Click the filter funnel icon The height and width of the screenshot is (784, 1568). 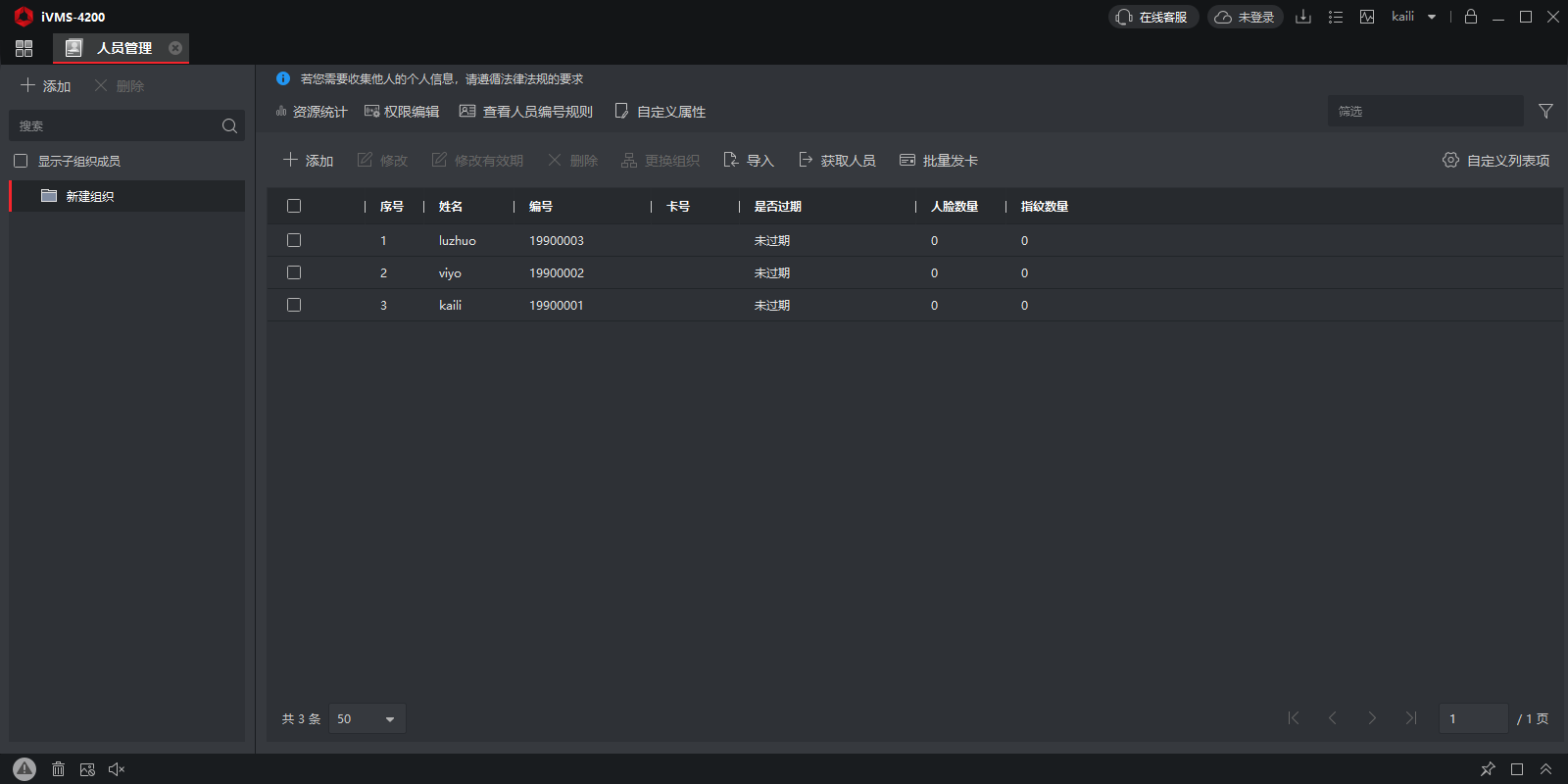(x=1545, y=112)
